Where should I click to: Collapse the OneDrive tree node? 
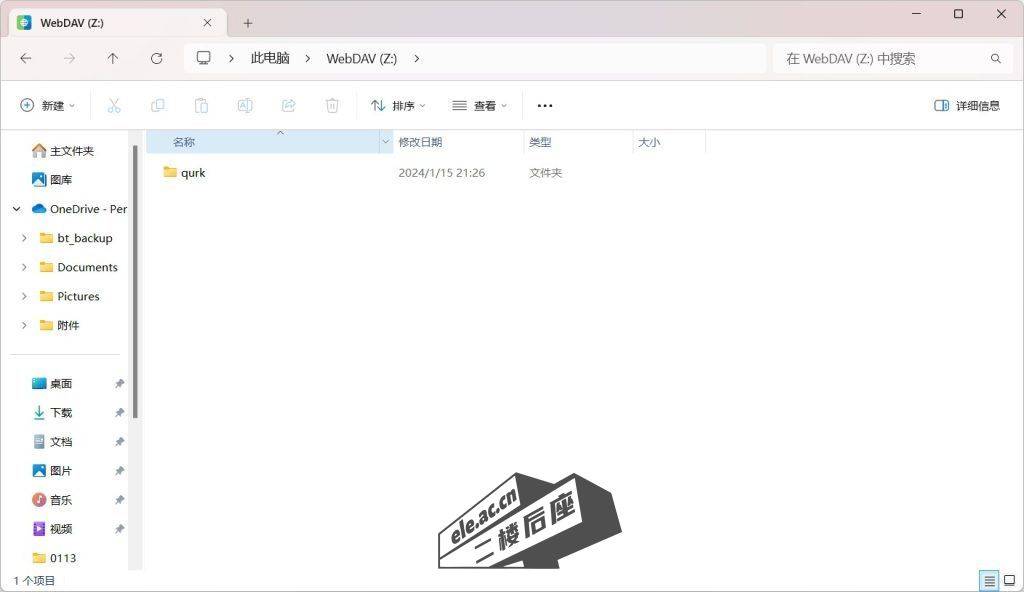tap(17, 209)
